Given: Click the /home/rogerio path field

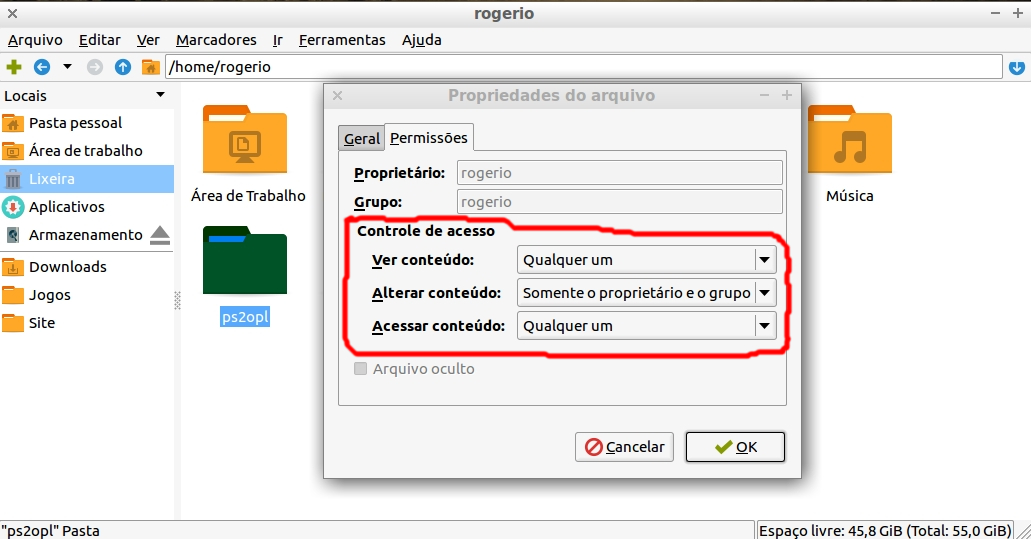Looking at the screenshot, I should (x=582, y=67).
